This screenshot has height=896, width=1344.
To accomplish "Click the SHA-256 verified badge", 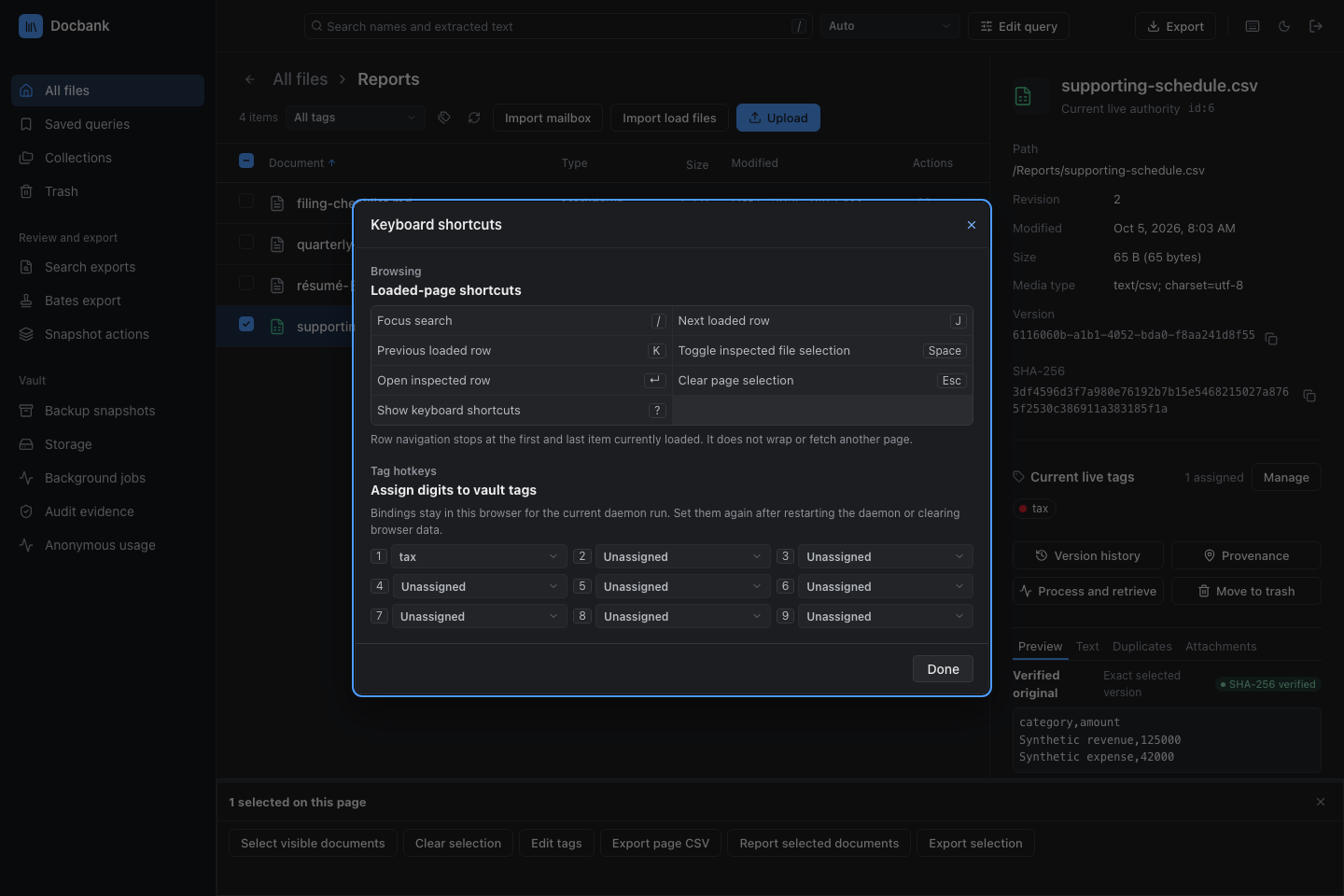I will pos(1267,684).
